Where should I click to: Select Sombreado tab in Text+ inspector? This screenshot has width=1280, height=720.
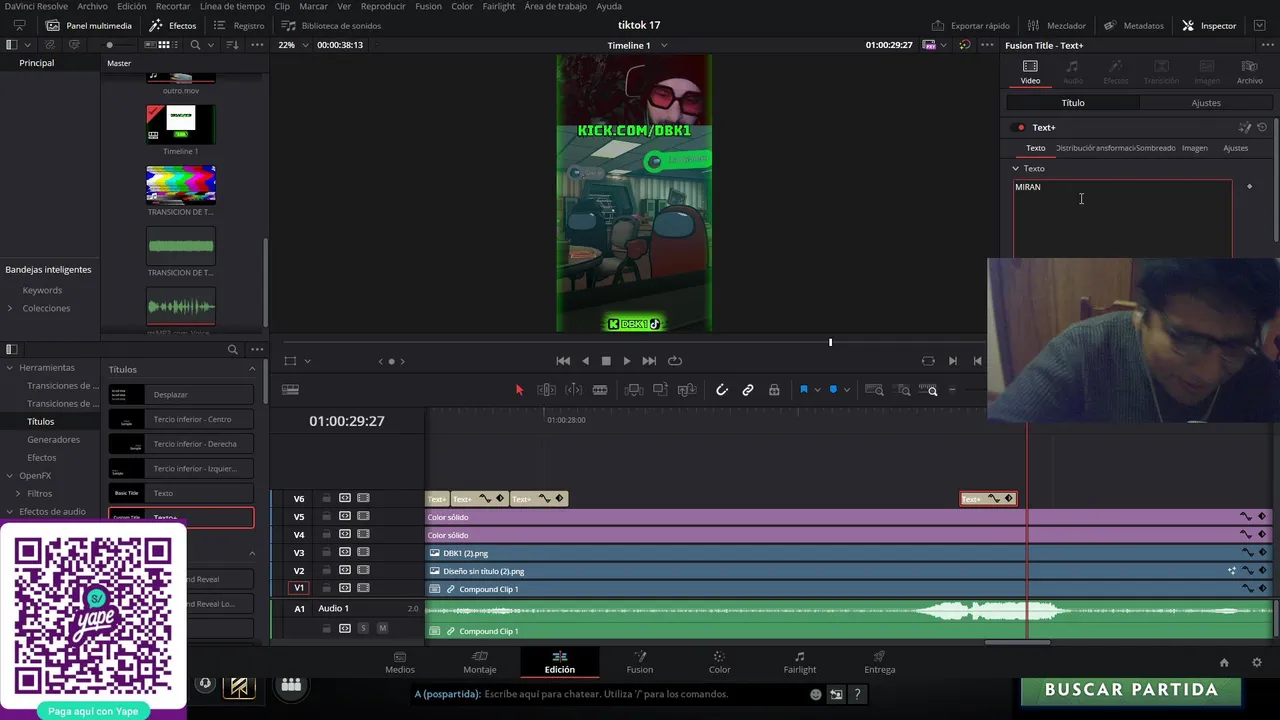tap(1157, 148)
